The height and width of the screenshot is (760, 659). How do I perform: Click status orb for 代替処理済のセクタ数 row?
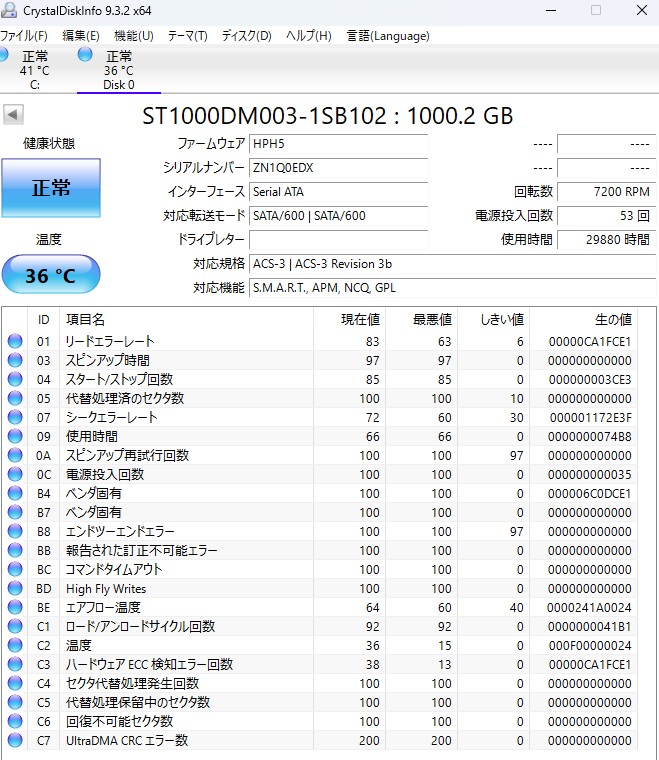point(15,398)
